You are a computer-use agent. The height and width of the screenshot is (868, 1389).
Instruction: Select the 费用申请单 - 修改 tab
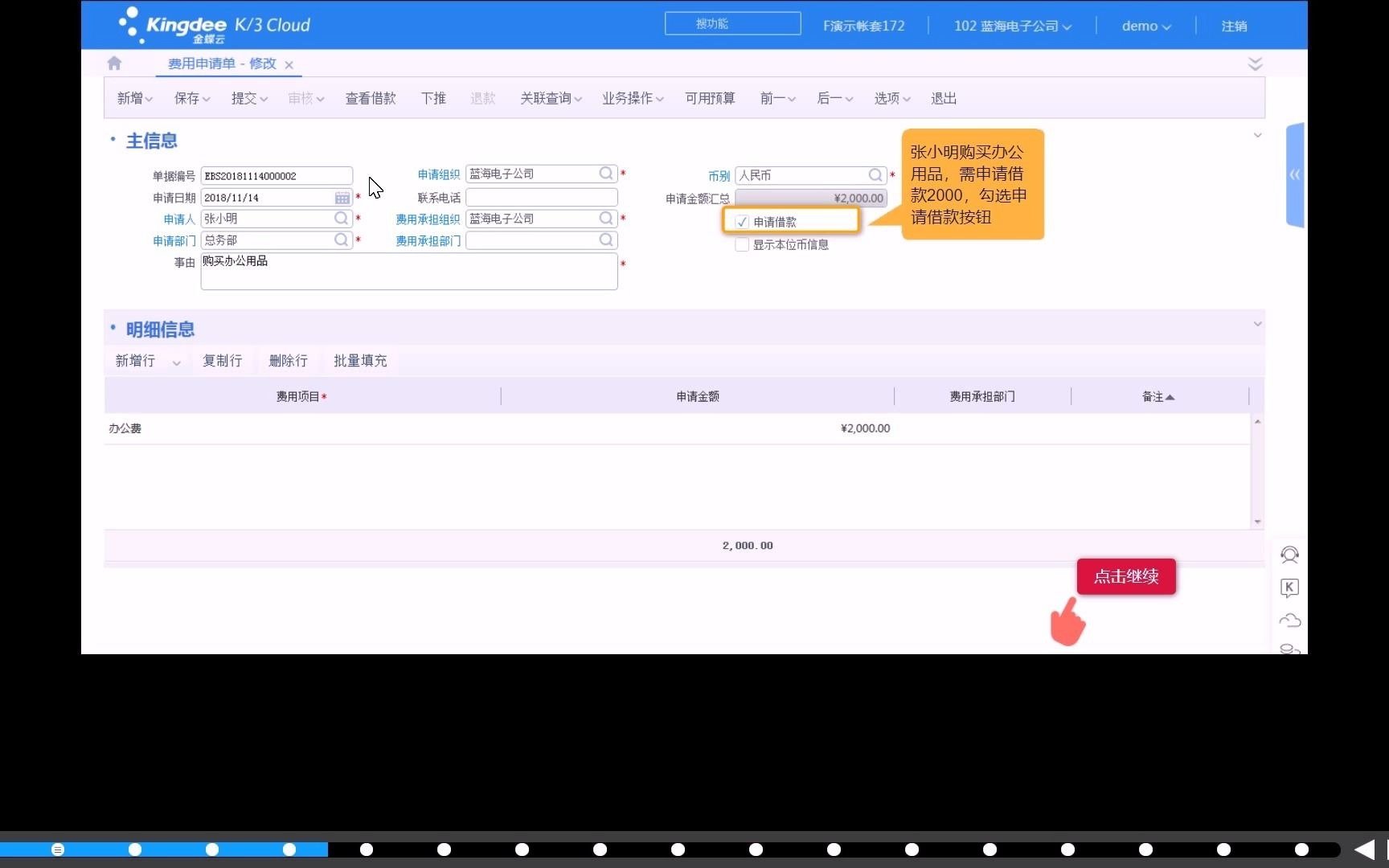(x=222, y=63)
